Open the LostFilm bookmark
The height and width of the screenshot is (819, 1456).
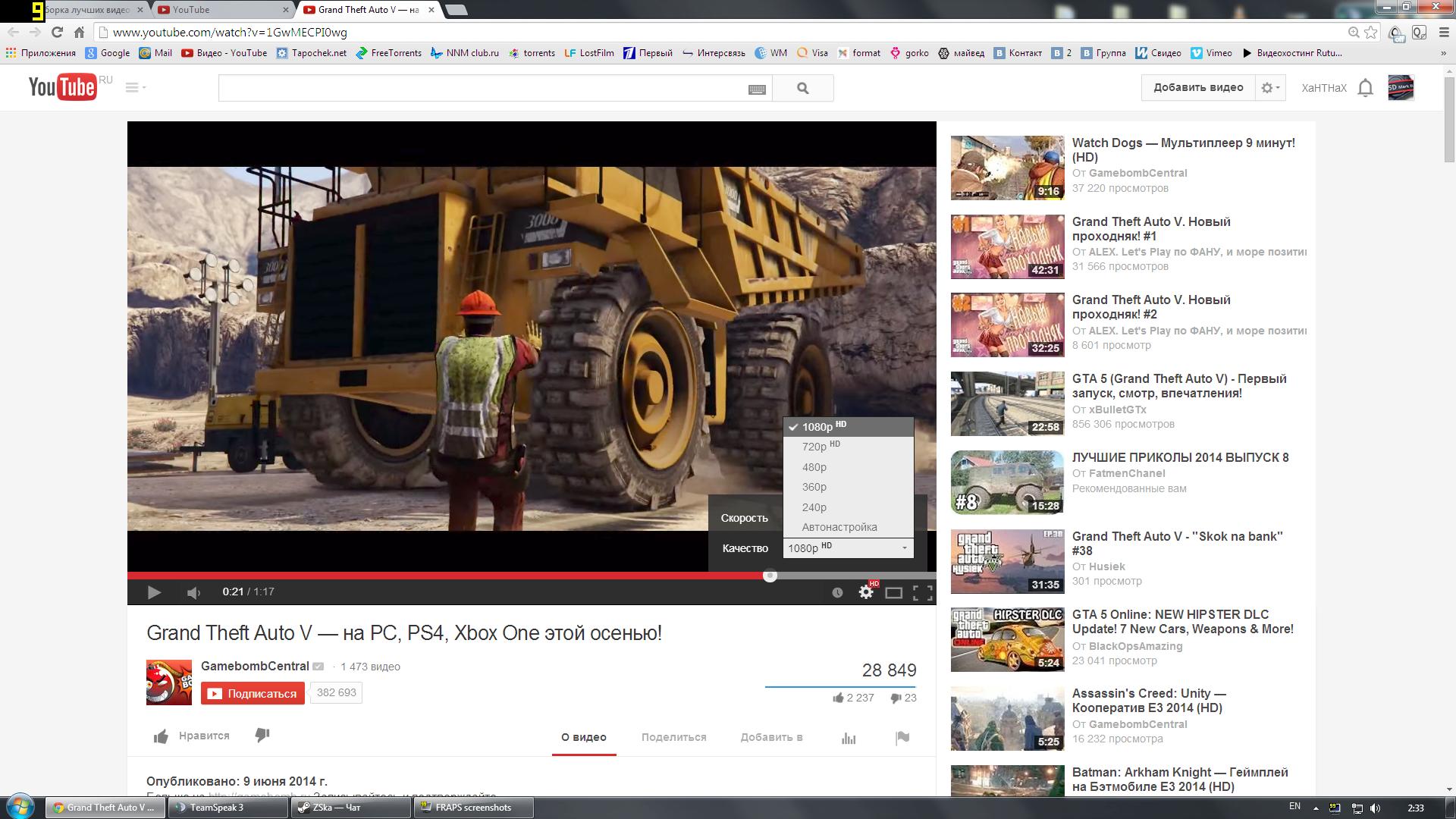coord(589,53)
